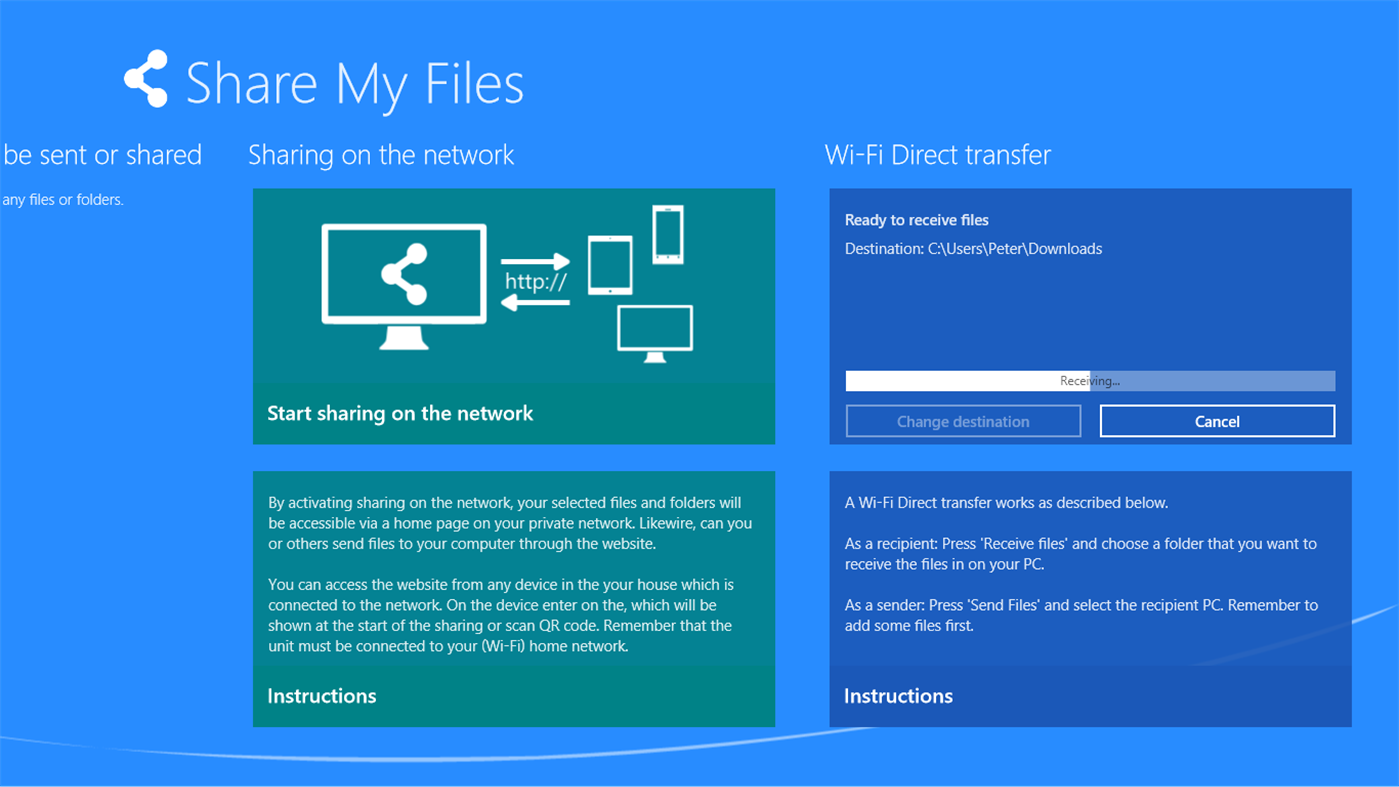
Task: Click the desktop monitor icon in the illustration
Action: (654, 328)
